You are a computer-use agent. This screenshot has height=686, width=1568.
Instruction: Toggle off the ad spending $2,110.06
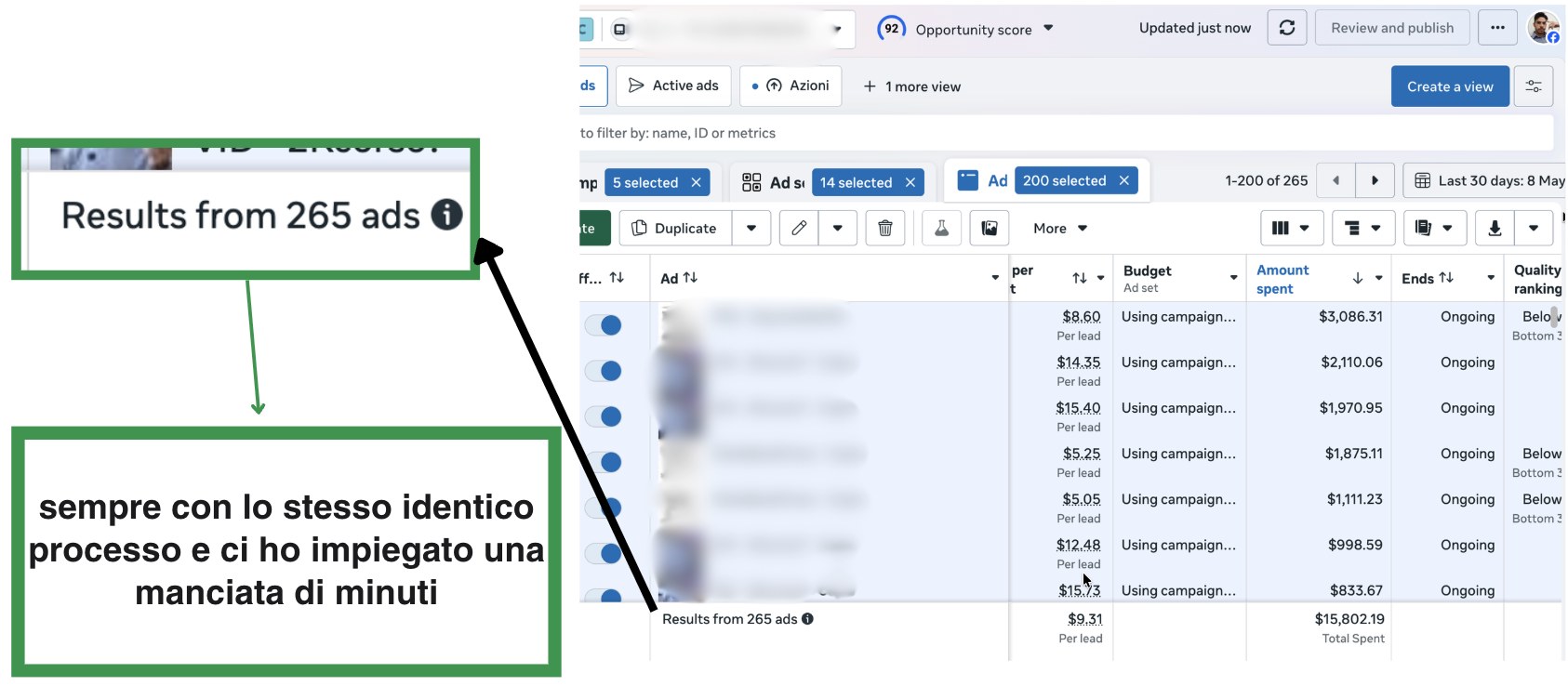tap(604, 371)
